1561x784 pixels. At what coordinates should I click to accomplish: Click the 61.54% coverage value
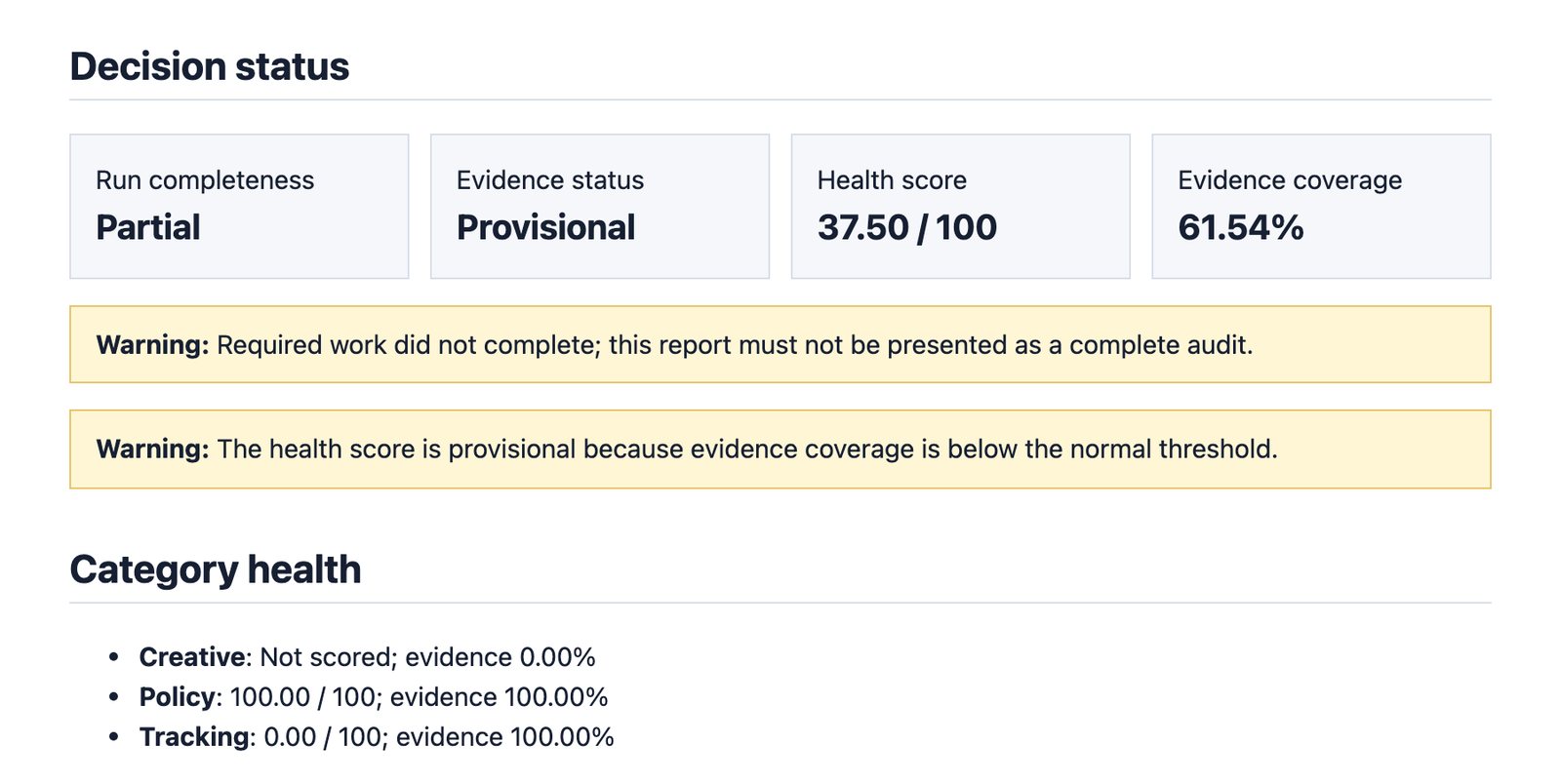point(1241,227)
